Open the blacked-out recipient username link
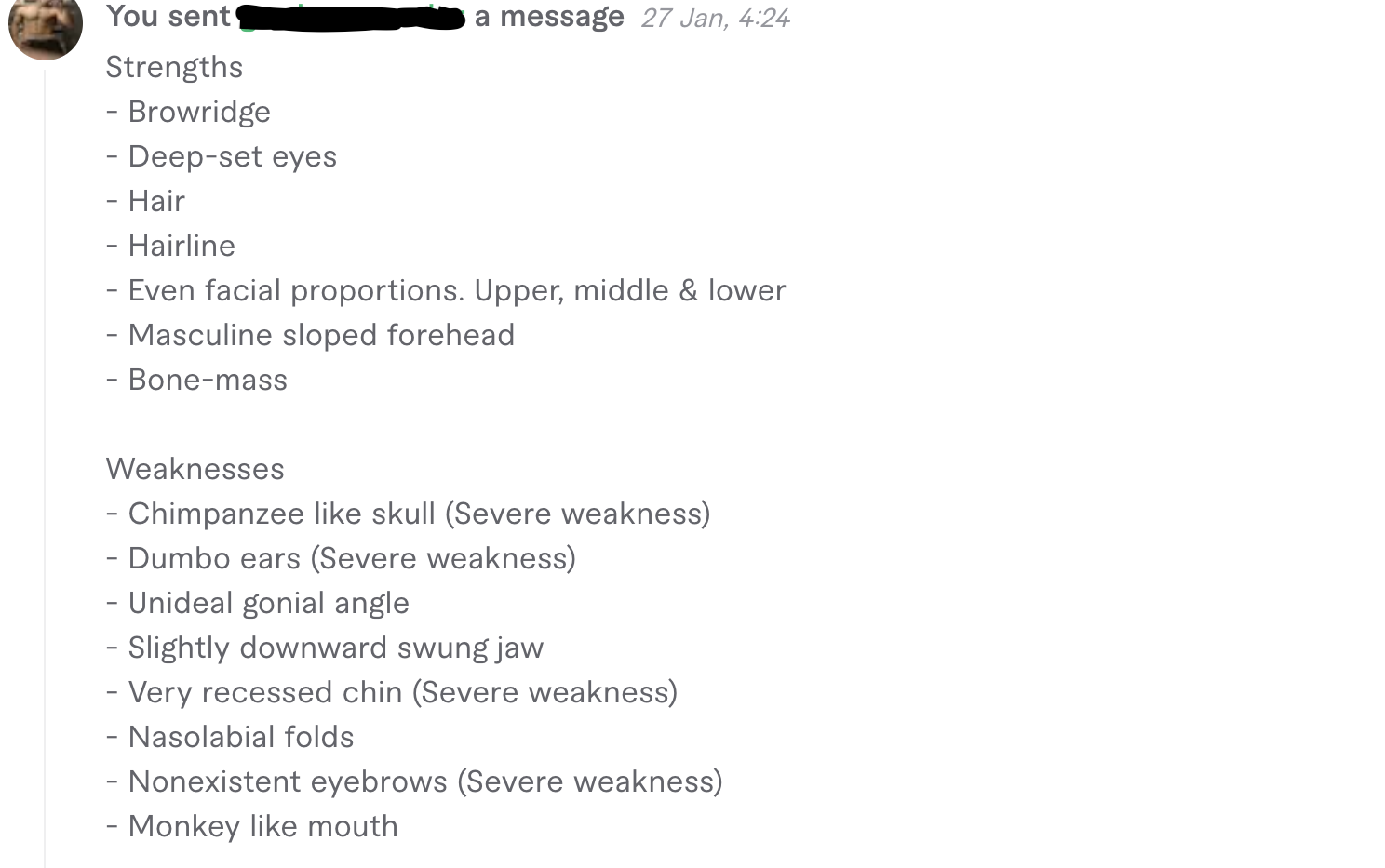This screenshot has width=1385, height=868. click(352, 18)
